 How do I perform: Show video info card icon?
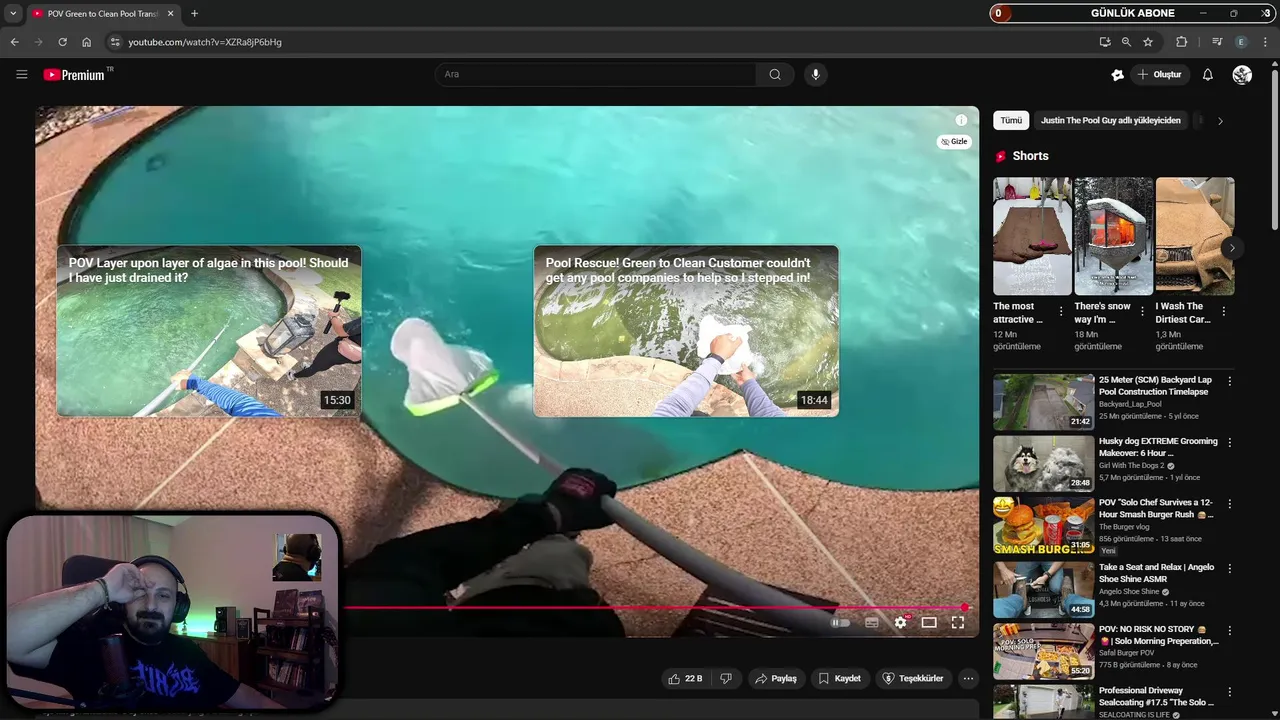click(x=961, y=120)
